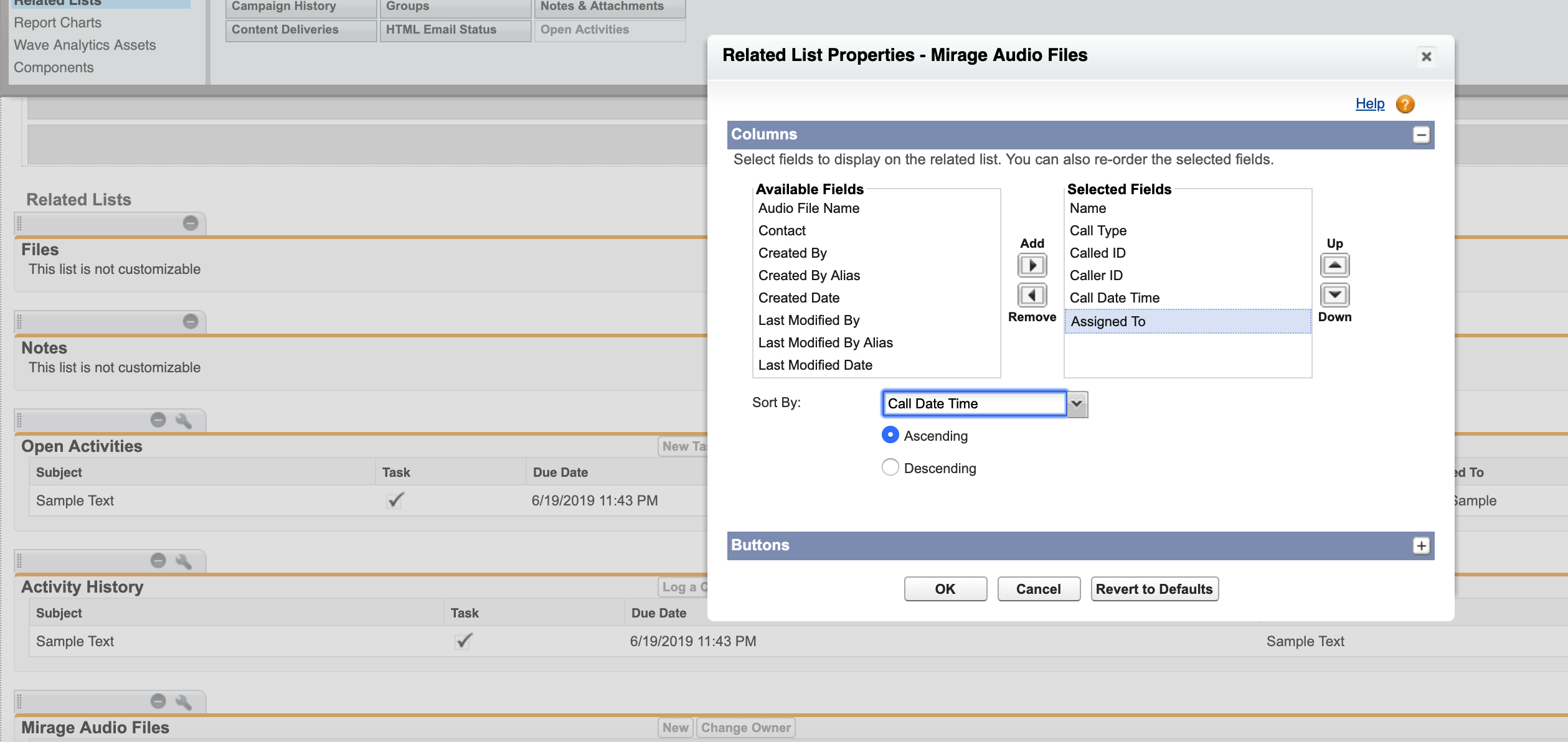
Task: Select Created Date available field
Action: point(876,298)
